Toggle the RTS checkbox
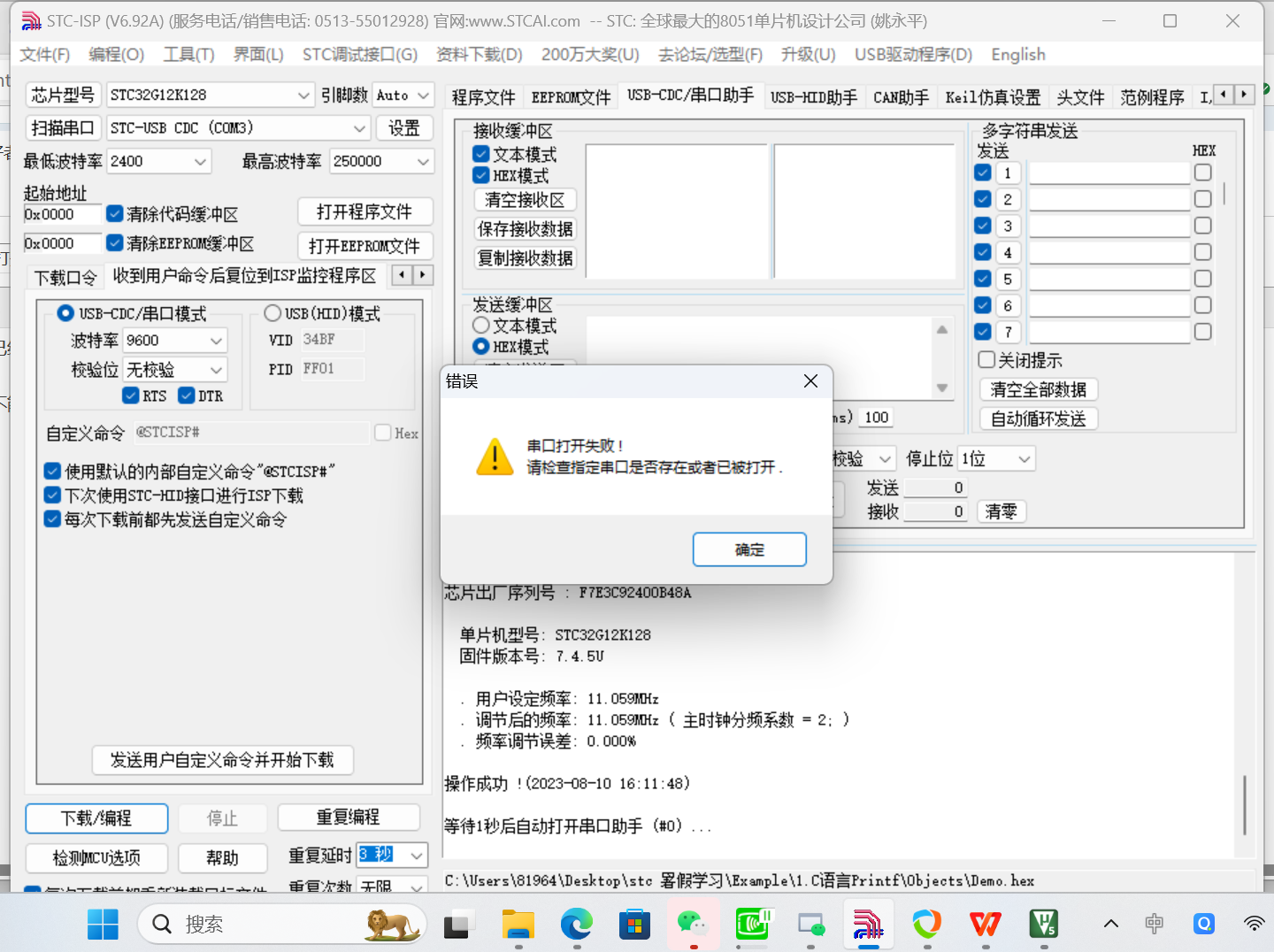 point(131,395)
